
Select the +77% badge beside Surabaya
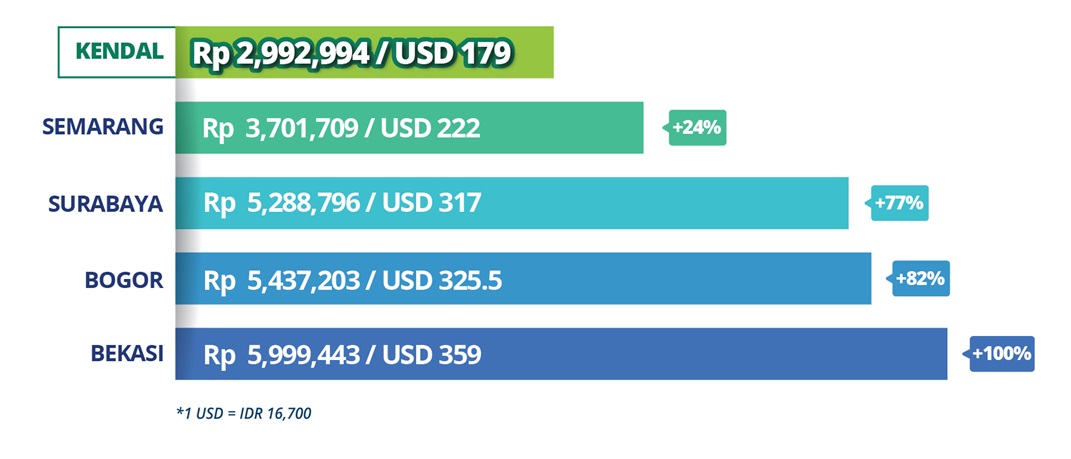[x=900, y=203]
